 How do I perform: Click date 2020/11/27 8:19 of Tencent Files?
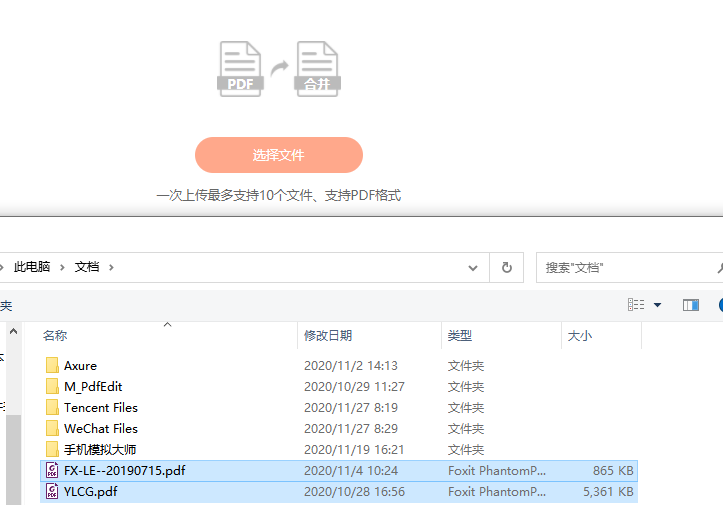coord(350,408)
